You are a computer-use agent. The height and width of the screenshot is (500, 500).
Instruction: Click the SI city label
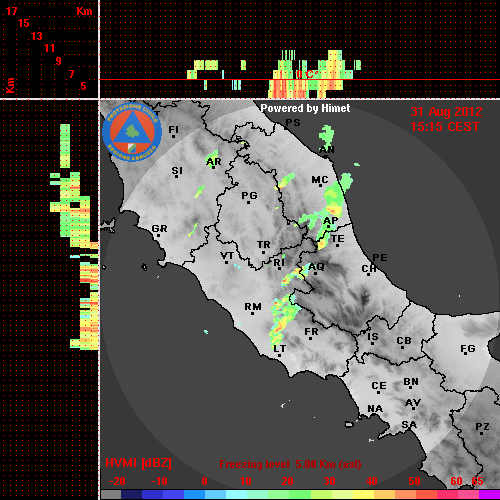click(x=177, y=171)
